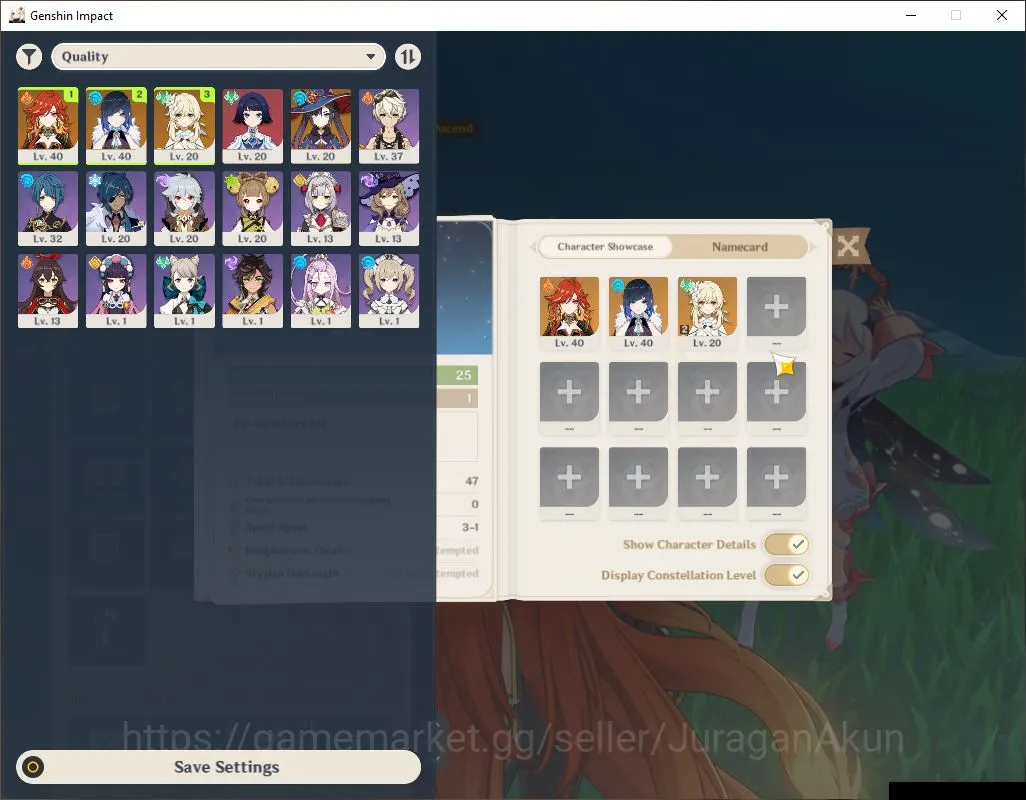Screen dimensions: 1026x800
Task: Select Yelan Lv. 40 in character list
Action: [x=116, y=126]
